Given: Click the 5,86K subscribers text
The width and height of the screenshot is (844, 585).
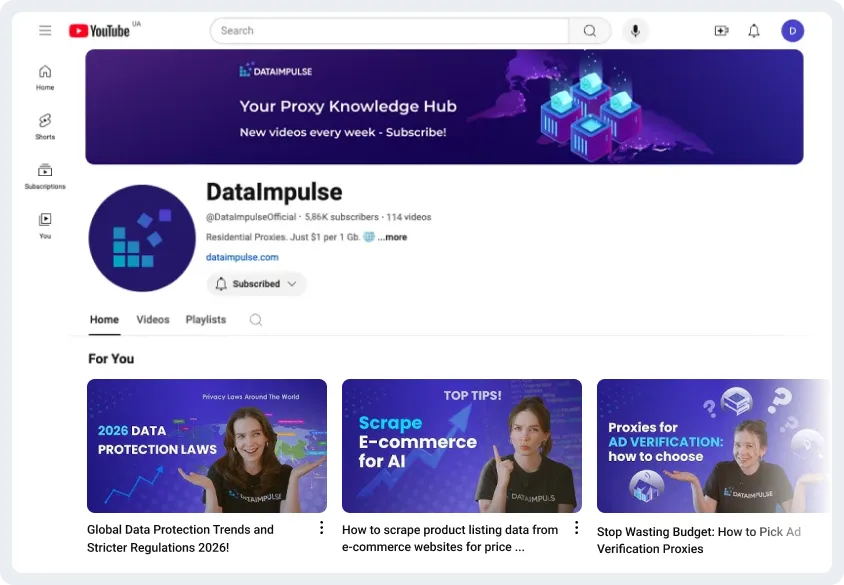Looking at the screenshot, I should point(342,217).
